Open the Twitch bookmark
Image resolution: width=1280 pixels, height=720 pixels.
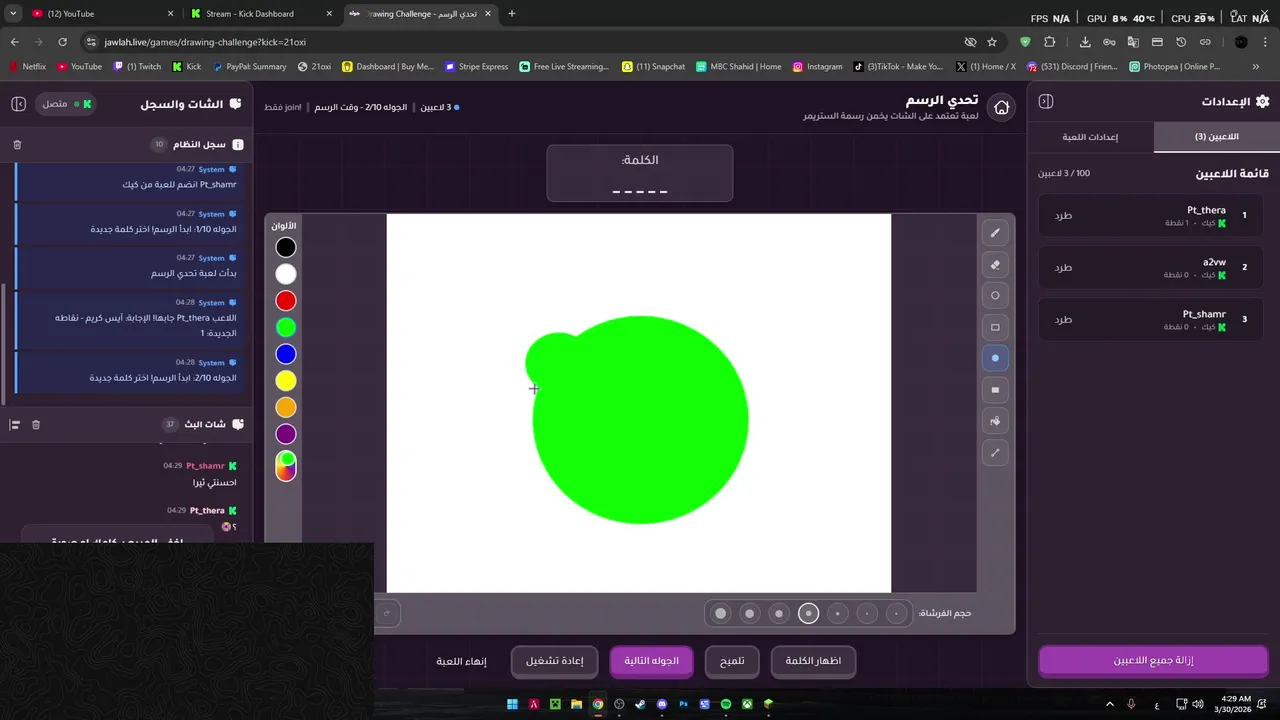pyautogui.click(x=137, y=67)
